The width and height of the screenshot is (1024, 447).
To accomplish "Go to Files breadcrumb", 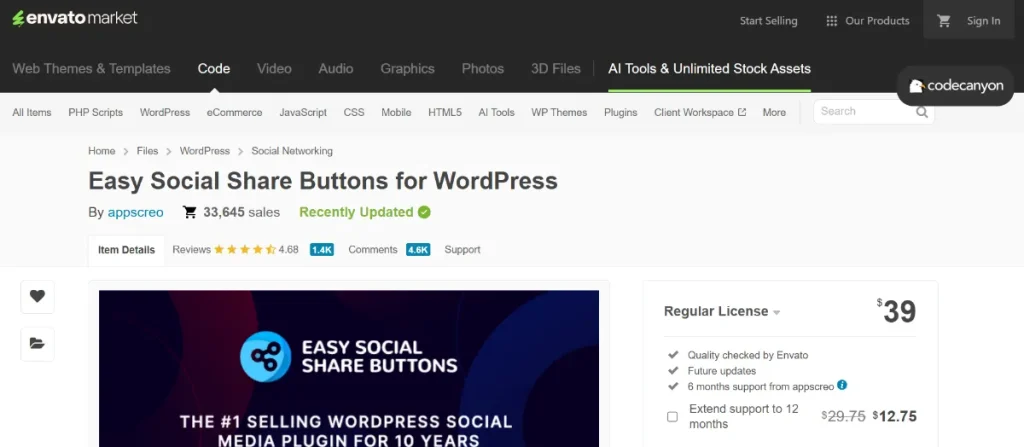I will tap(148, 151).
